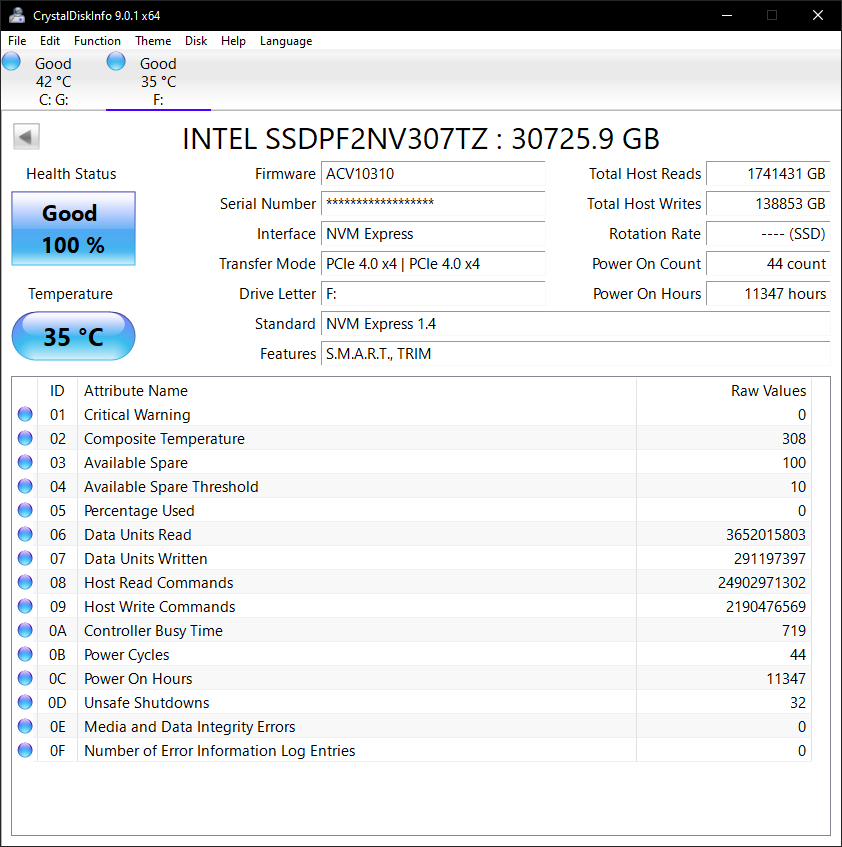Viewport: 842px width, 847px height.
Task: Click the Features field S.M.A.R.T., TRIM
Action: coord(576,354)
